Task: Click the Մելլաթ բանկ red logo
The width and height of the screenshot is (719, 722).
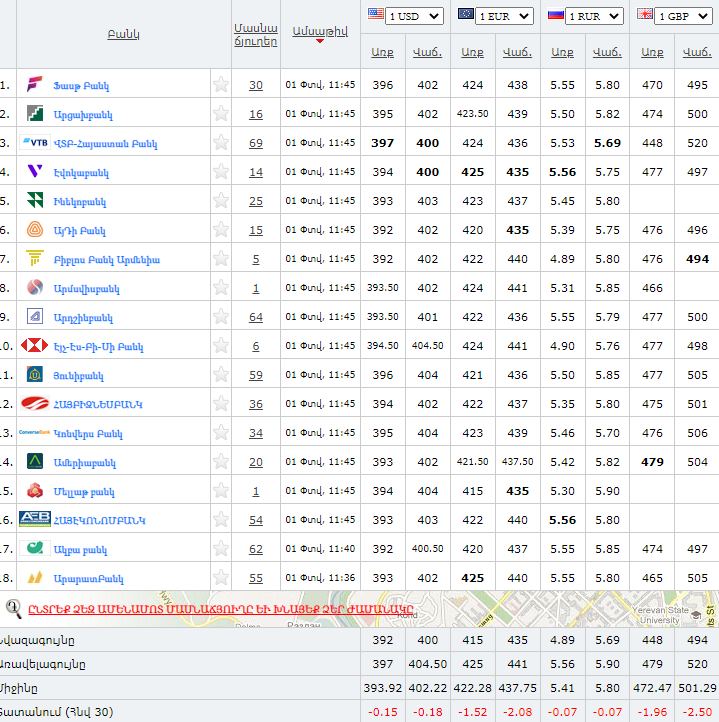Action: coord(35,490)
